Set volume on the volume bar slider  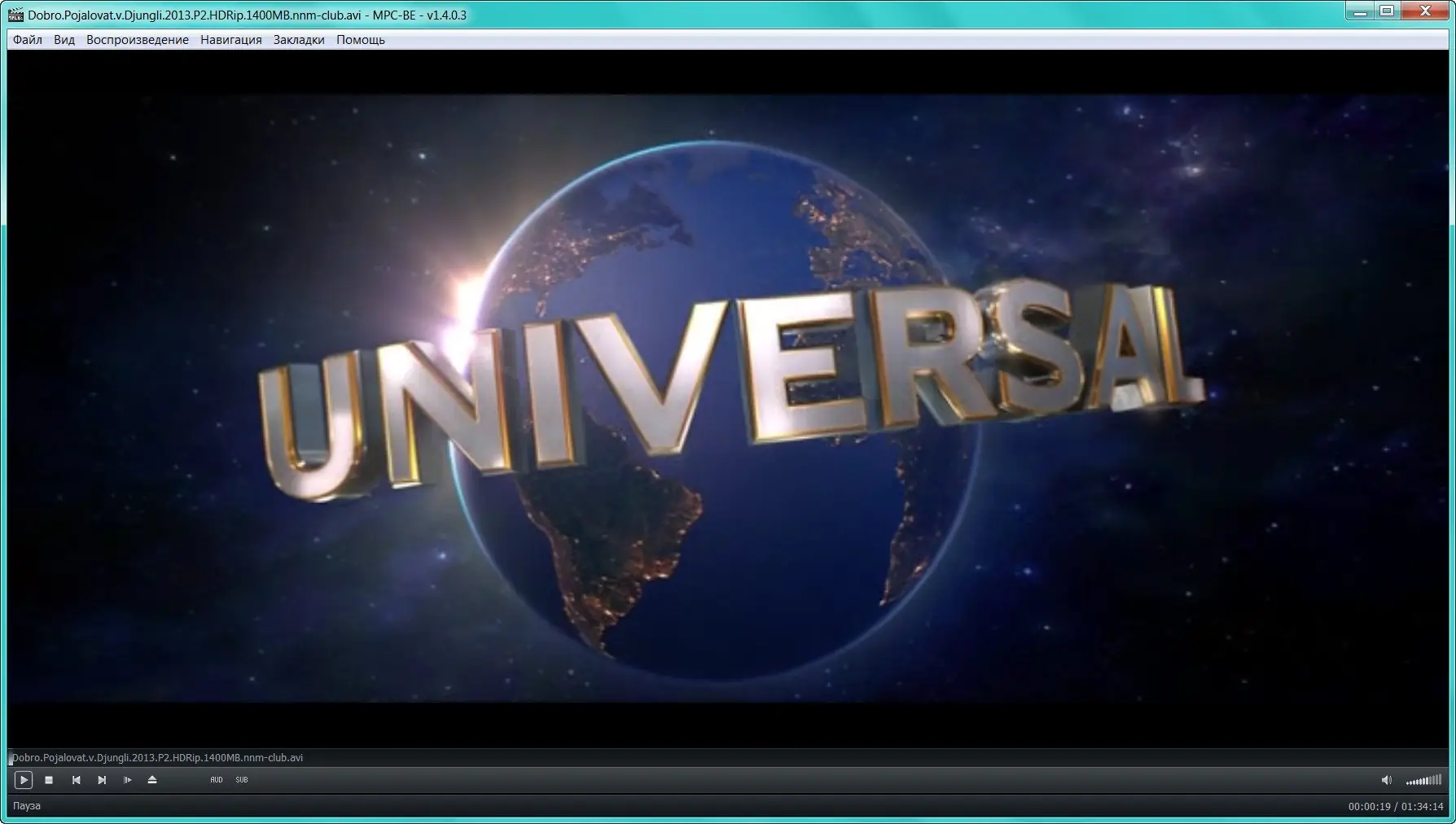1423,780
